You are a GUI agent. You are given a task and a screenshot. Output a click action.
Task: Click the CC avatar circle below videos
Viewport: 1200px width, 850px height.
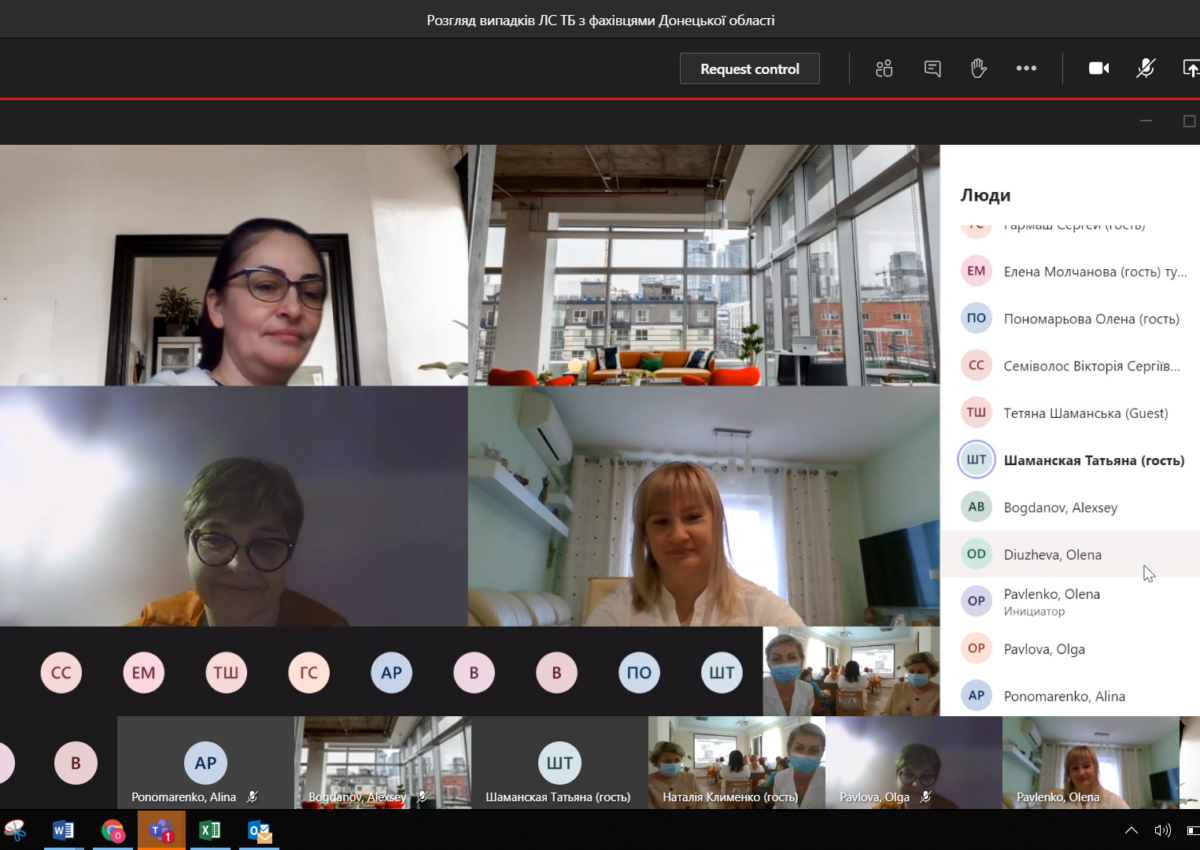point(61,673)
